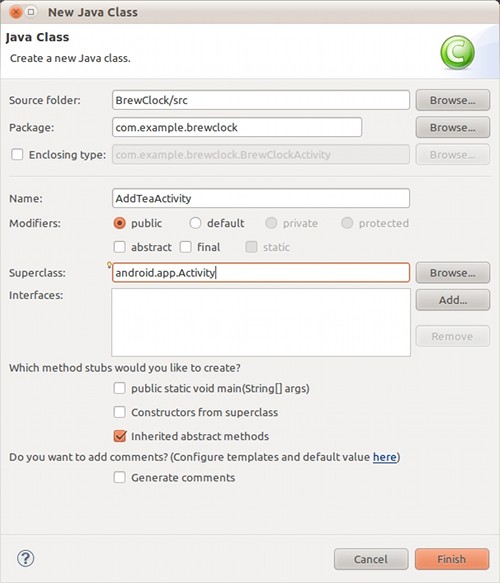
Task: Enable public static void main stub
Action: tap(119, 388)
